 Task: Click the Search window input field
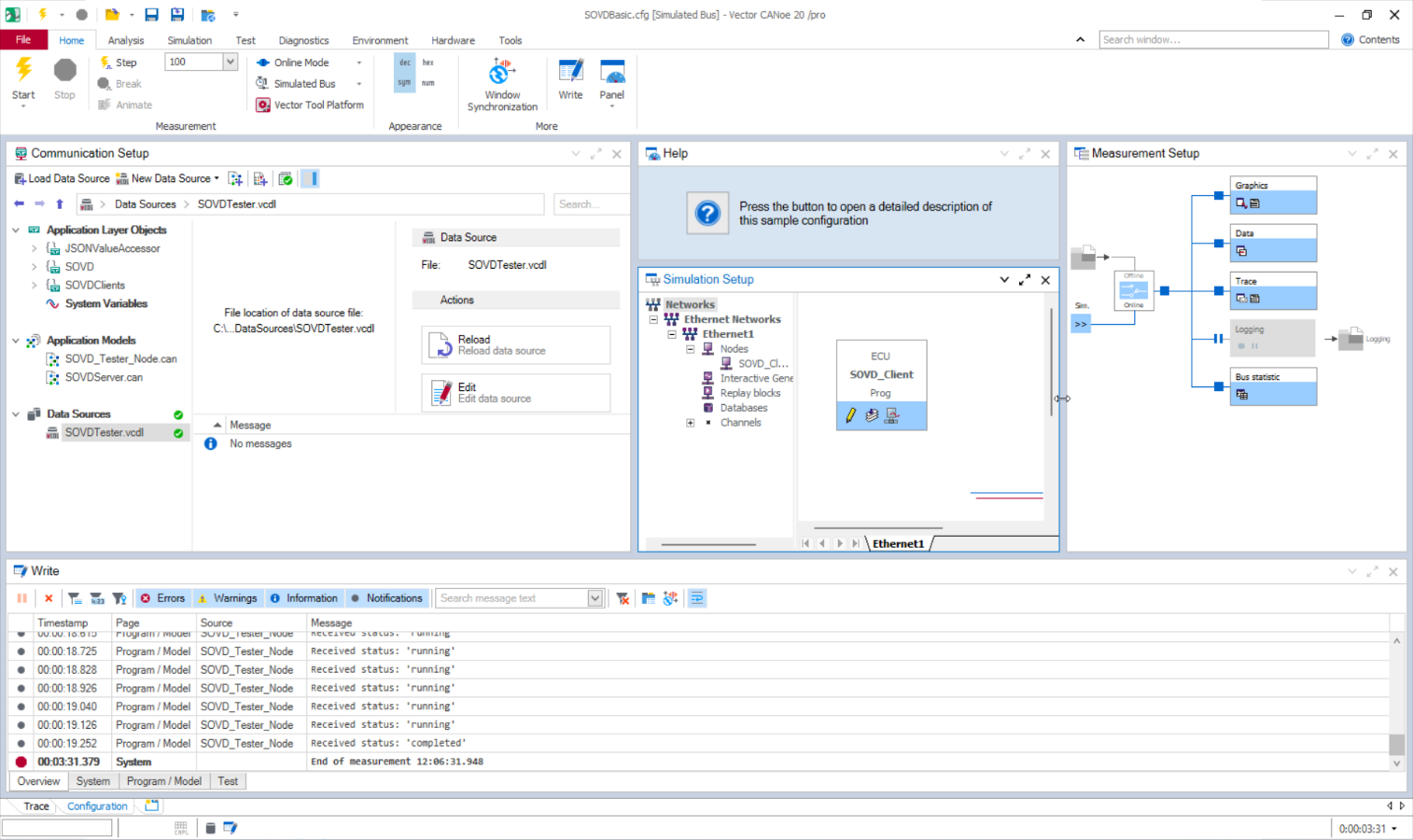1213,40
